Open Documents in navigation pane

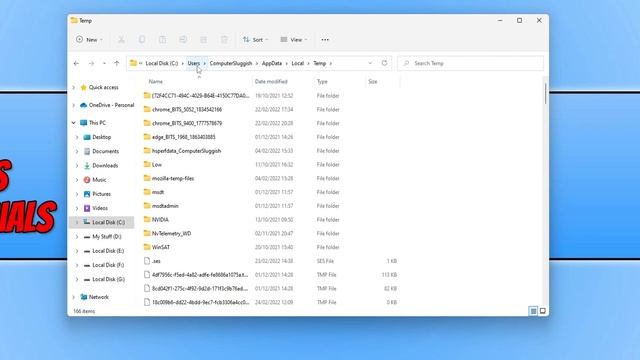click(101, 151)
